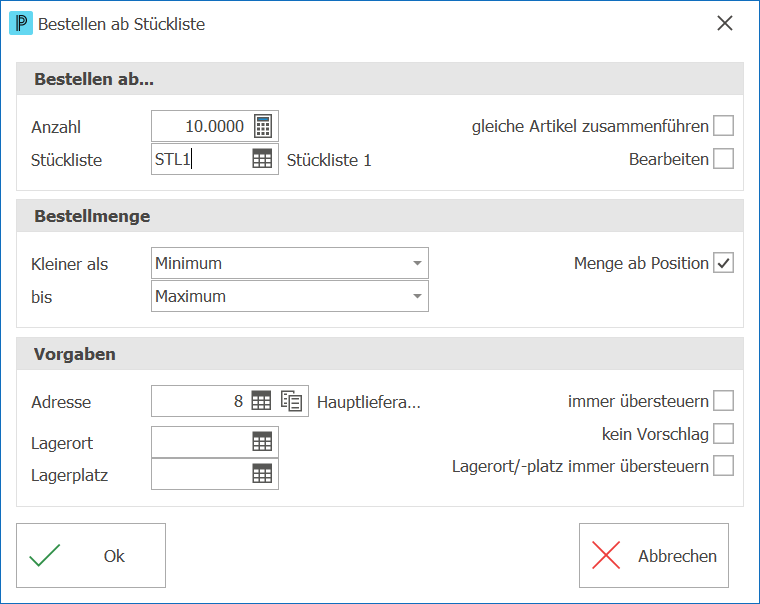760x604 pixels.
Task: Uncheck Menge ab Position checkbox
Action: tap(723, 263)
